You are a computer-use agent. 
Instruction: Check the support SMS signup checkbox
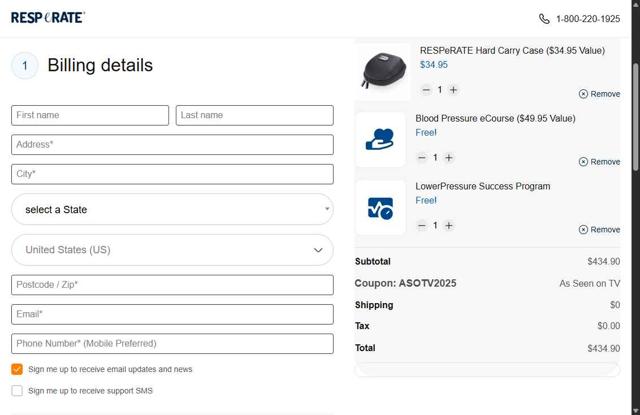pyautogui.click(x=17, y=391)
